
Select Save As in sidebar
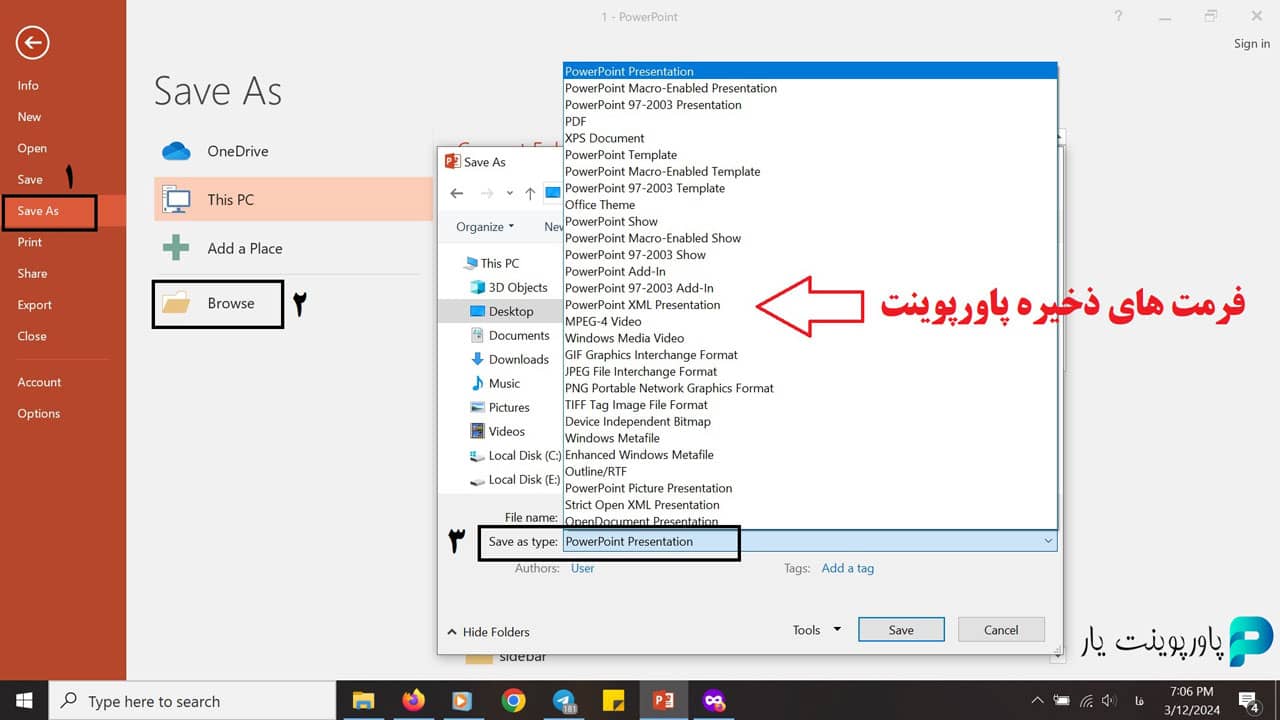pos(38,211)
